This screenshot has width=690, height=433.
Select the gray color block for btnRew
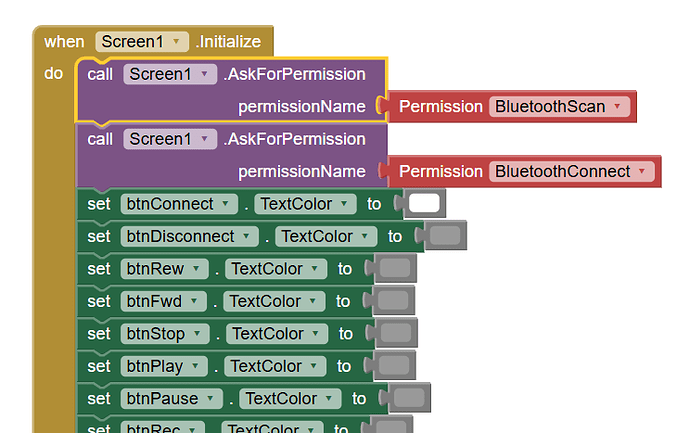[395, 268]
